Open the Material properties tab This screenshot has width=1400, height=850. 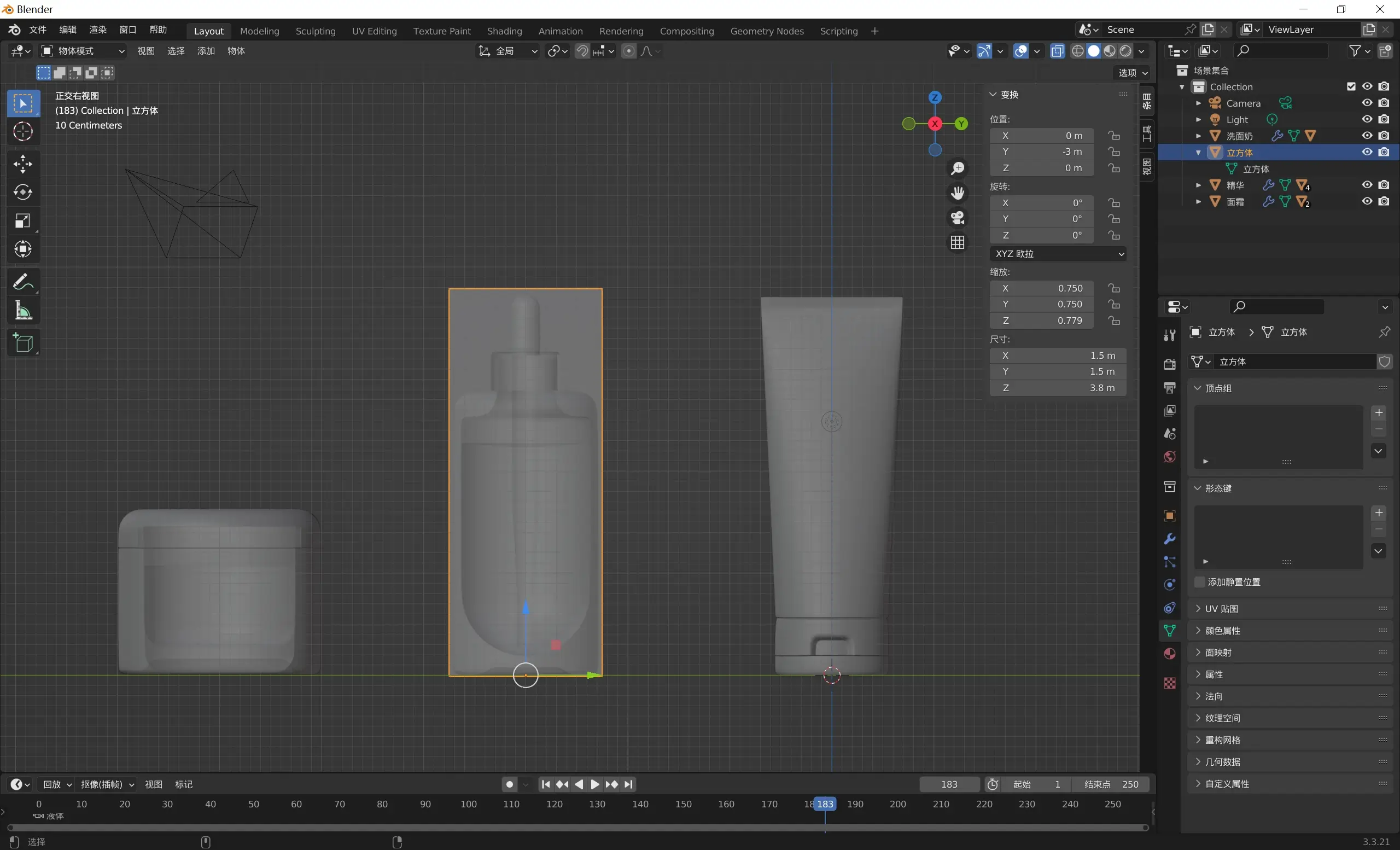coord(1169,654)
